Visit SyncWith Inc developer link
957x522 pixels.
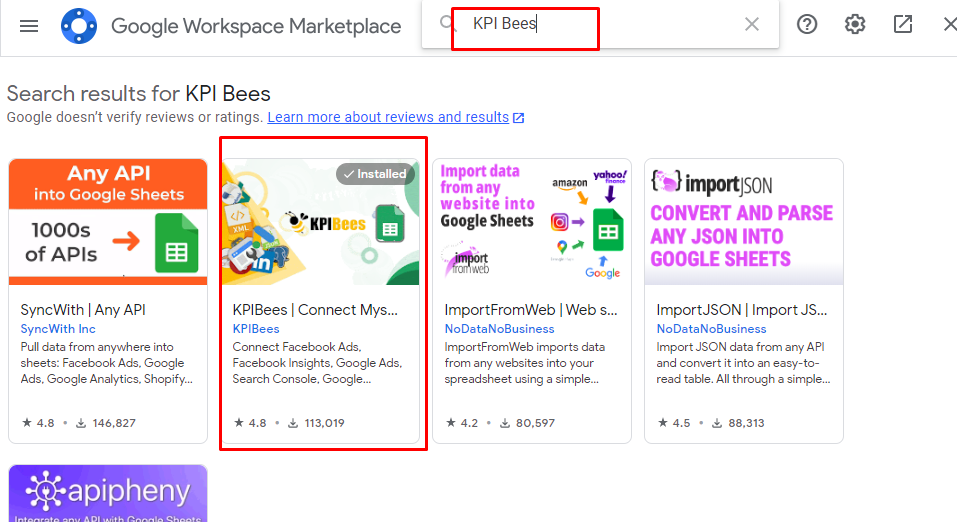[58, 329]
